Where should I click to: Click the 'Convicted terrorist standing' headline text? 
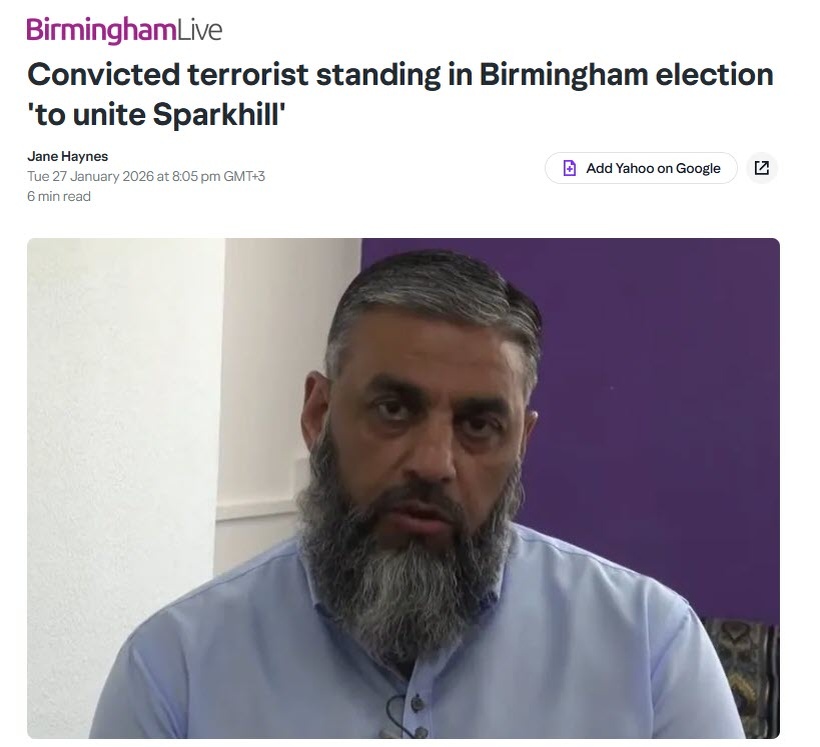tap(234, 74)
